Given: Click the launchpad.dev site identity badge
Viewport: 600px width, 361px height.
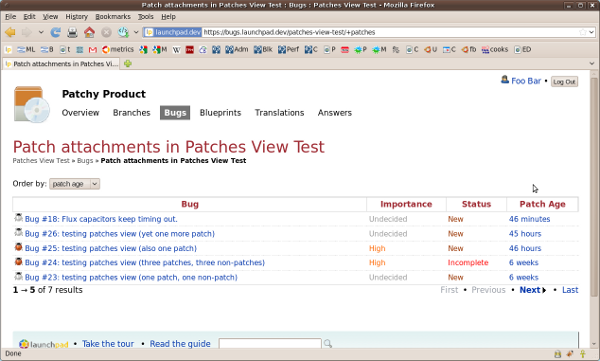Looking at the screenshot, I should [x=173, y=33].
